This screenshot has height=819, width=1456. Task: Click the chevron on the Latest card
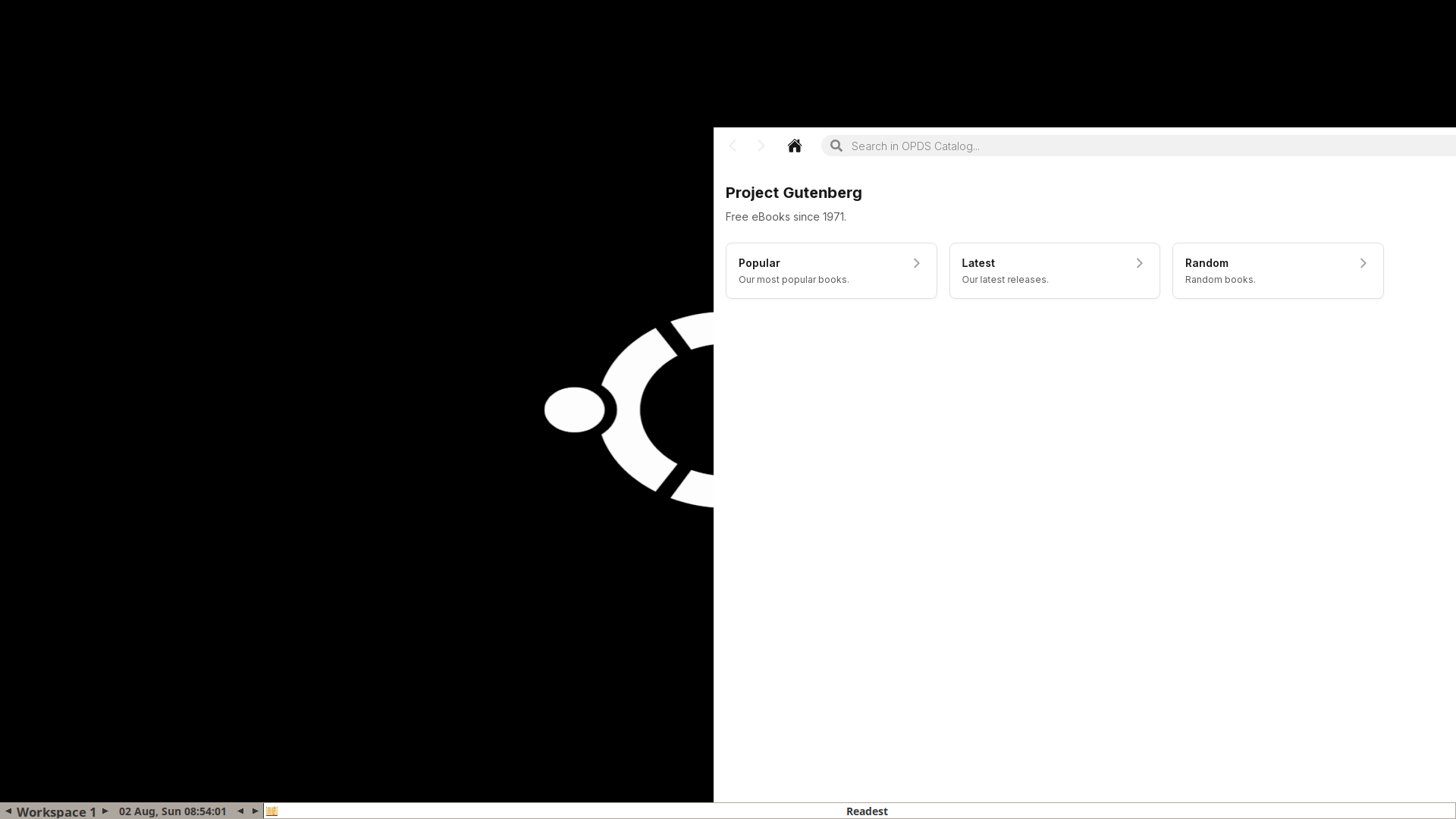point(1139,263)
